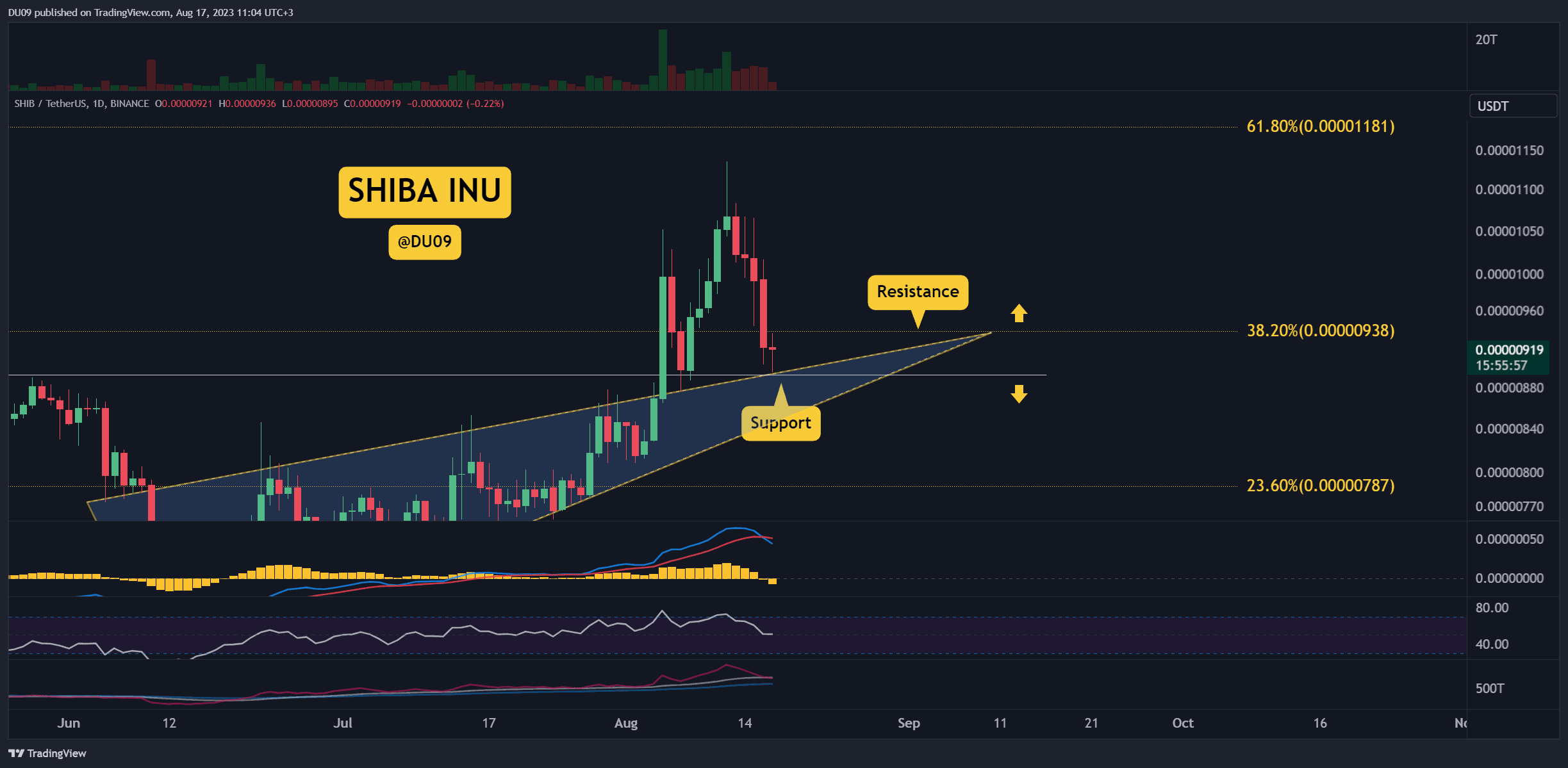
Task: Click the price scale value 0.00001050
Action: point(1509,231)
